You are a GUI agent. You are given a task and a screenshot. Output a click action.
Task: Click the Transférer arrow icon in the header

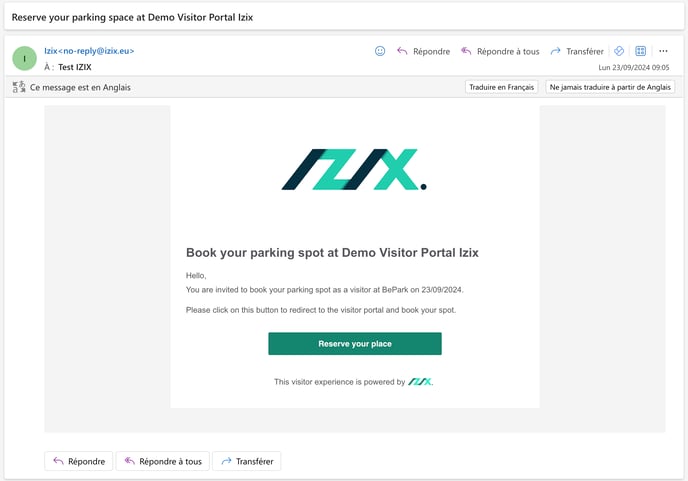point(555,51)
